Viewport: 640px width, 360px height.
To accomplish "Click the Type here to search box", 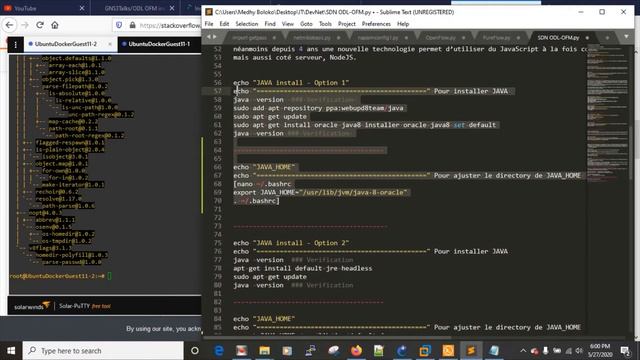I will [x=103, y=351].
